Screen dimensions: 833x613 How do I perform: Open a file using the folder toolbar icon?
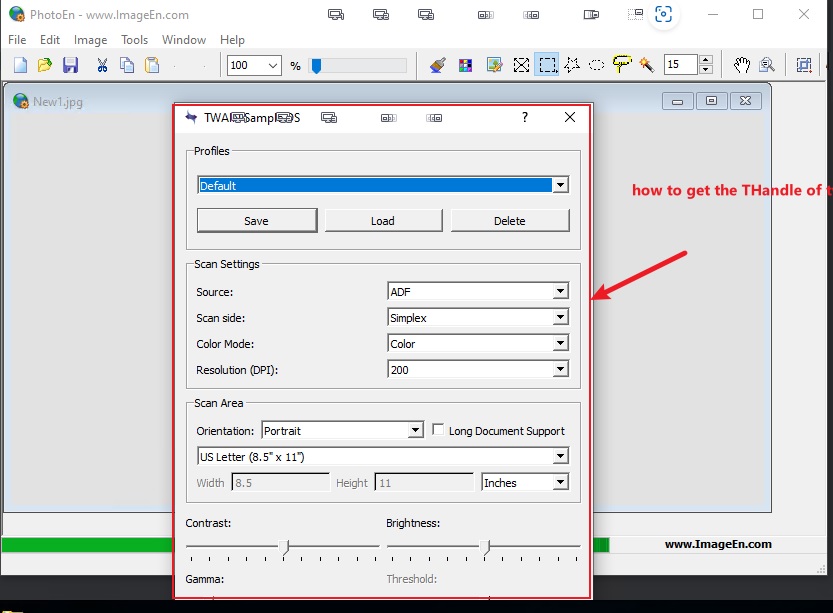point(45,65)
